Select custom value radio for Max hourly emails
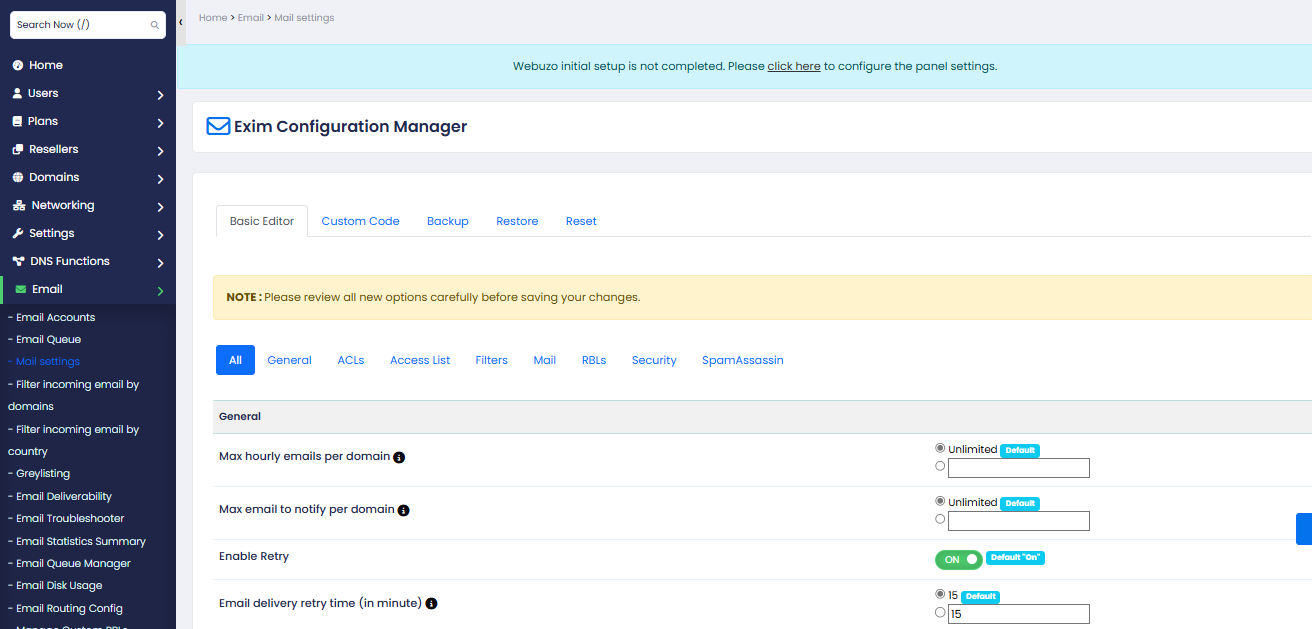1312x629 pixels. (940, 465)
